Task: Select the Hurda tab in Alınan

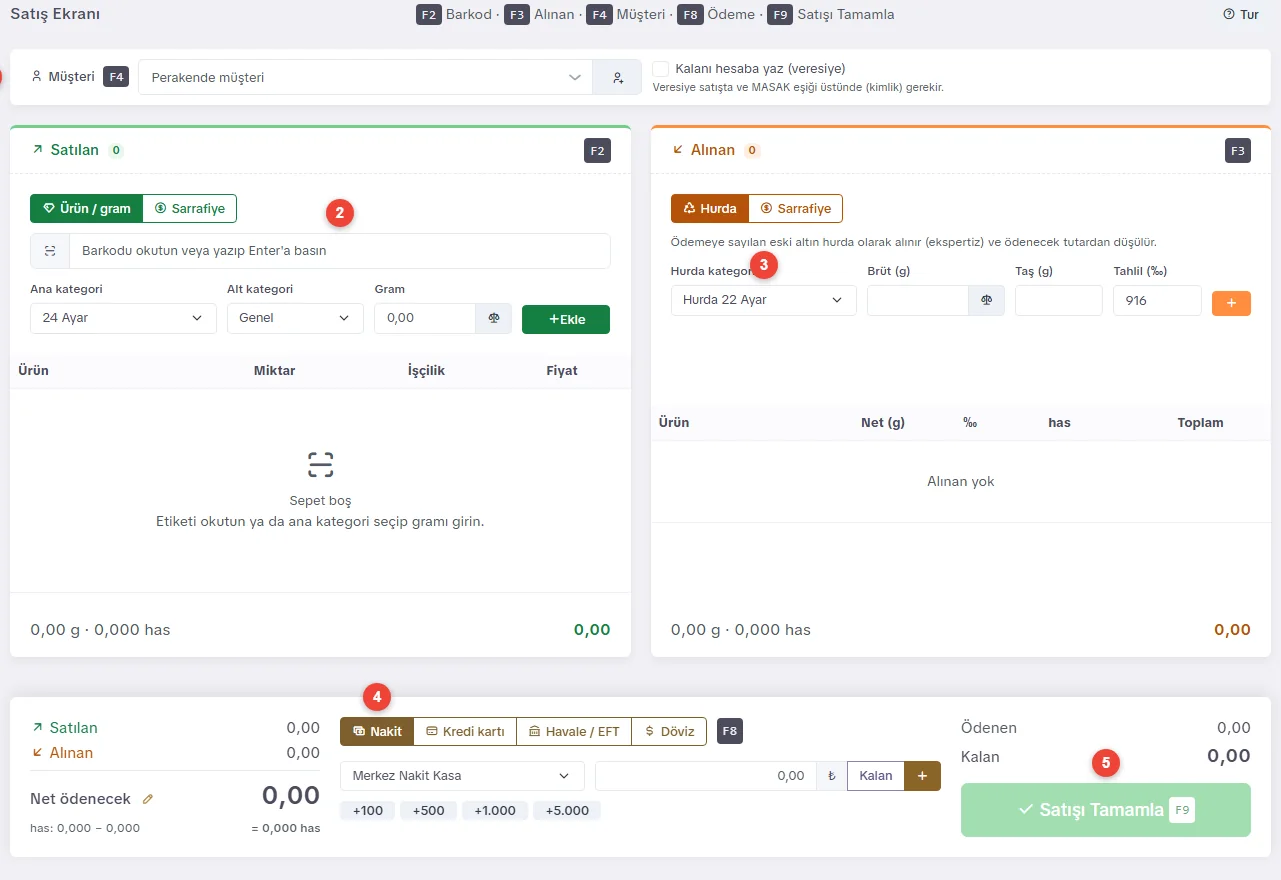Action: coord(710,208)
